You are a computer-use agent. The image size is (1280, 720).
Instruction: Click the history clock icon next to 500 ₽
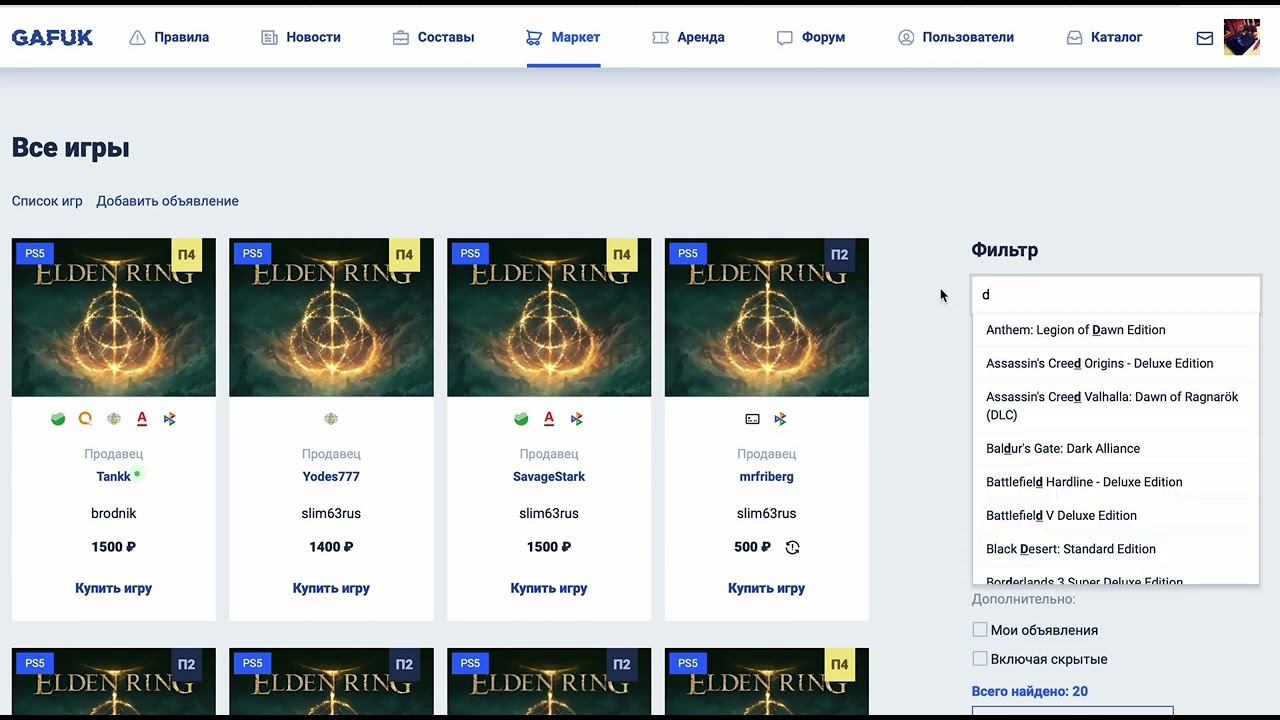792,547
